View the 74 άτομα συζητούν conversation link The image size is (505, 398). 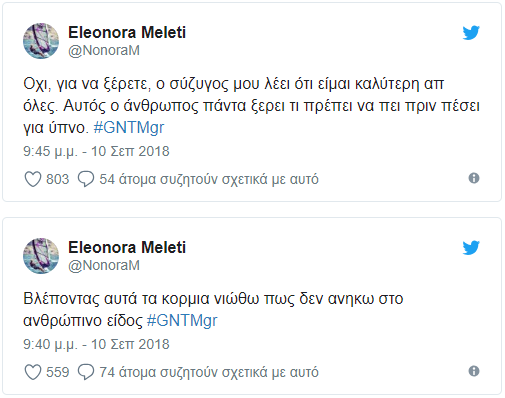209,372
